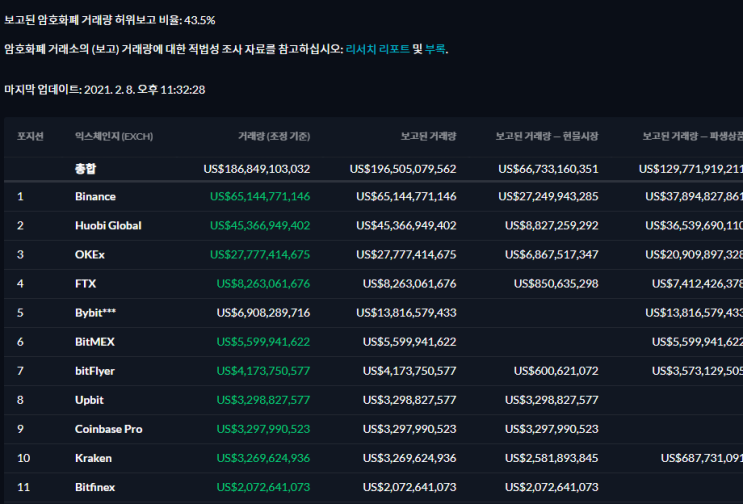Select FTX adjusted volume in green
The width and height of the screenshot is (743, 504).
click(263, 284)
